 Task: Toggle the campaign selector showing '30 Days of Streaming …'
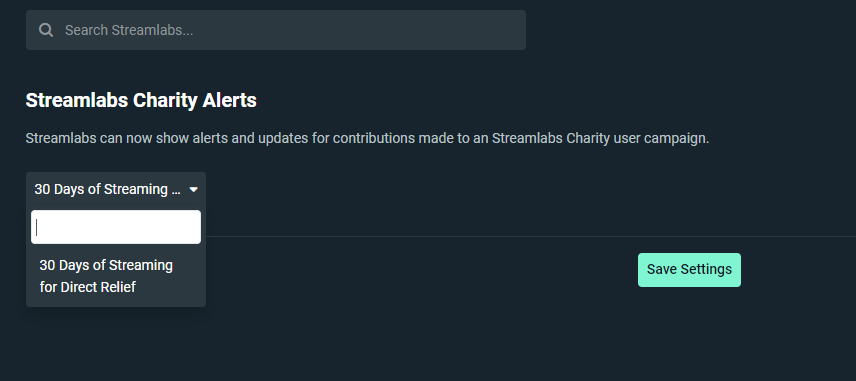[116, 189]
